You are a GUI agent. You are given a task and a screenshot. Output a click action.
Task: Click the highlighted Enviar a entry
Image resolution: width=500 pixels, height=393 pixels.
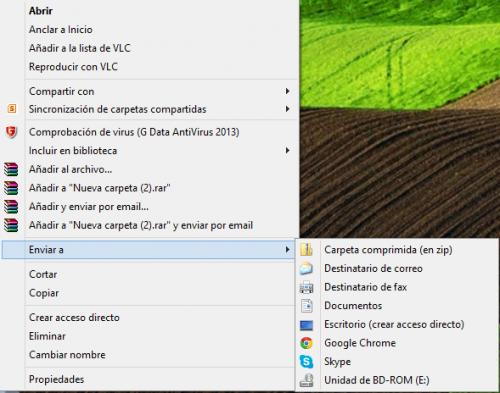[148, 250]
